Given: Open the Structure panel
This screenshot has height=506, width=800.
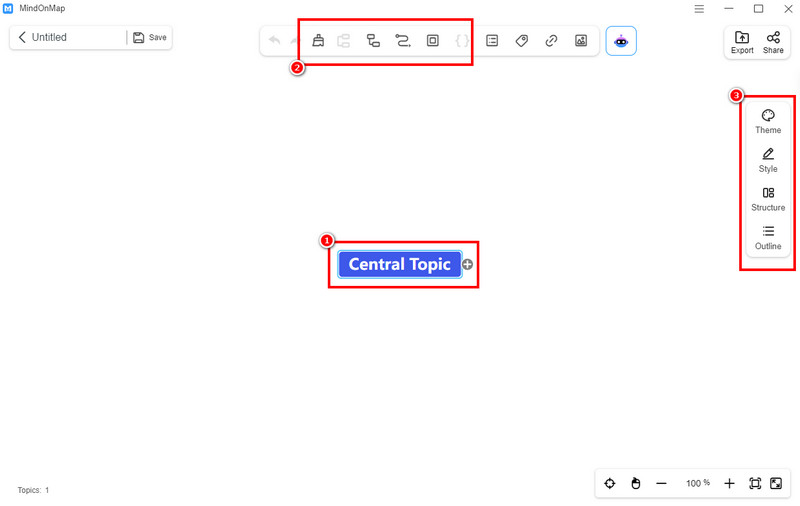Looking at the screenshot, I should click(x=768, y=199).
